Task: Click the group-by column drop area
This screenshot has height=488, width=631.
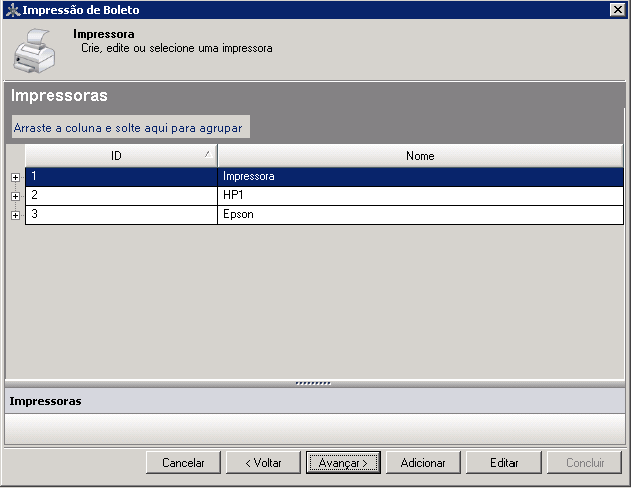Action: (x=131, y=127)
